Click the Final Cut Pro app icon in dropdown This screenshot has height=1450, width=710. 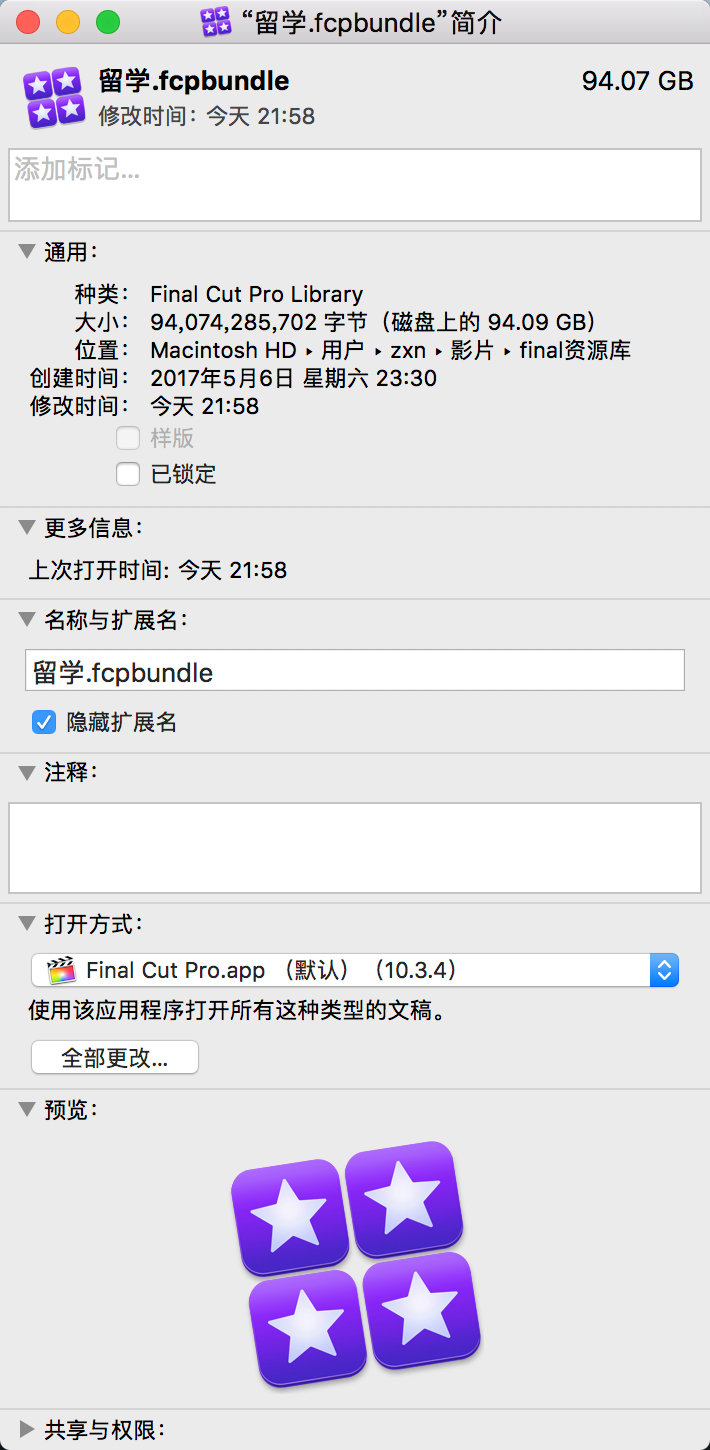62,970
